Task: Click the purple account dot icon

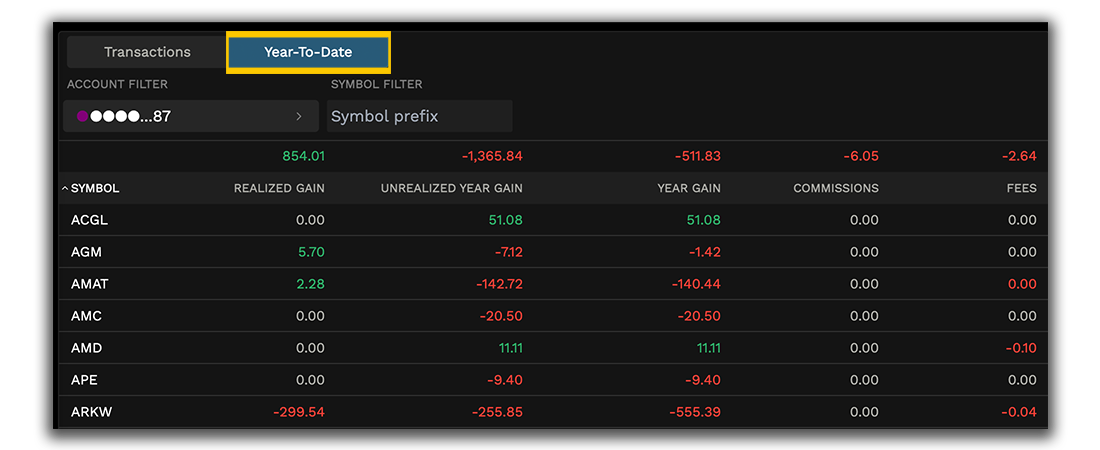Action: (x=82, y=116)
